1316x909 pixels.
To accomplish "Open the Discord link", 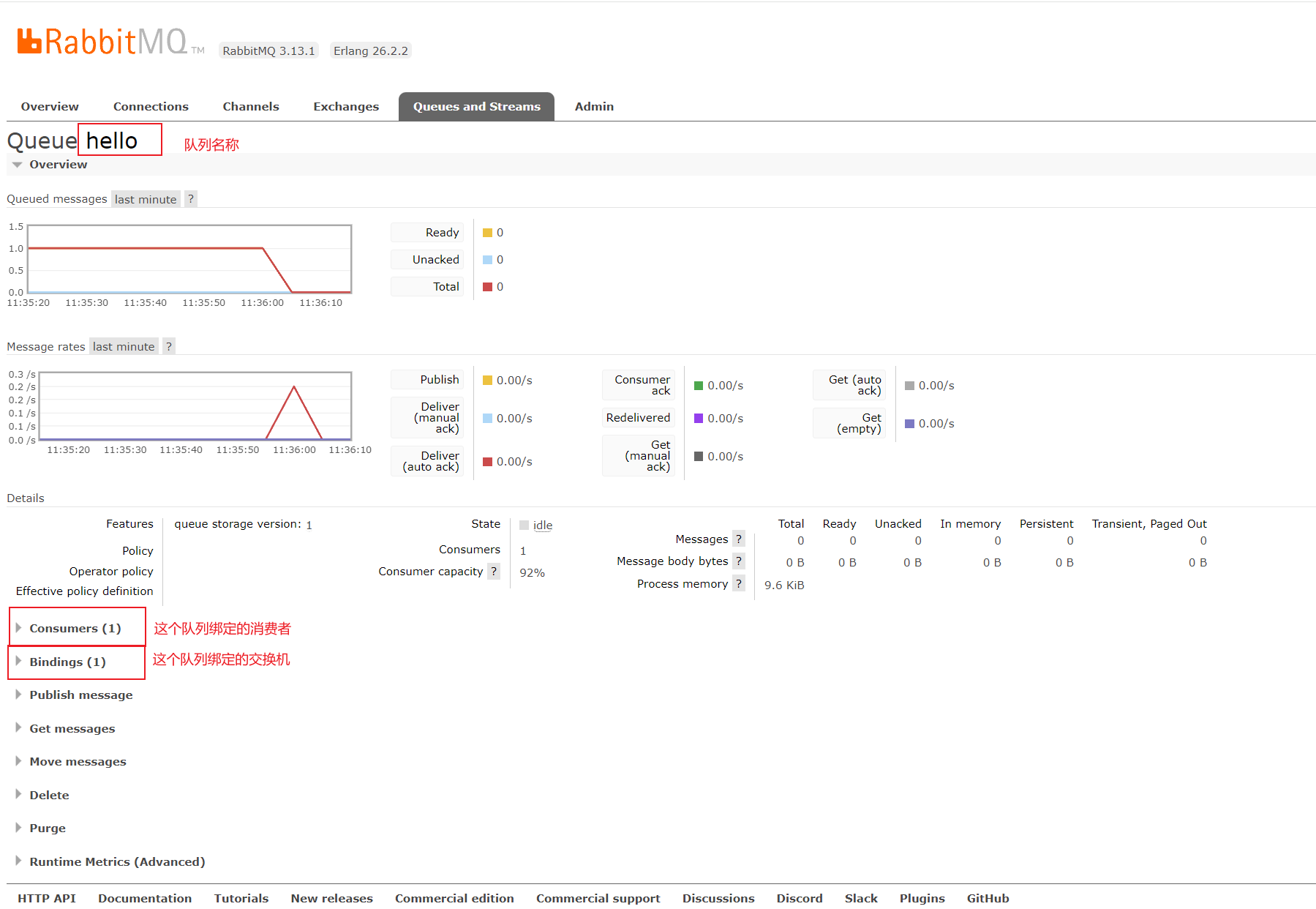I will [x=800, y=898].
